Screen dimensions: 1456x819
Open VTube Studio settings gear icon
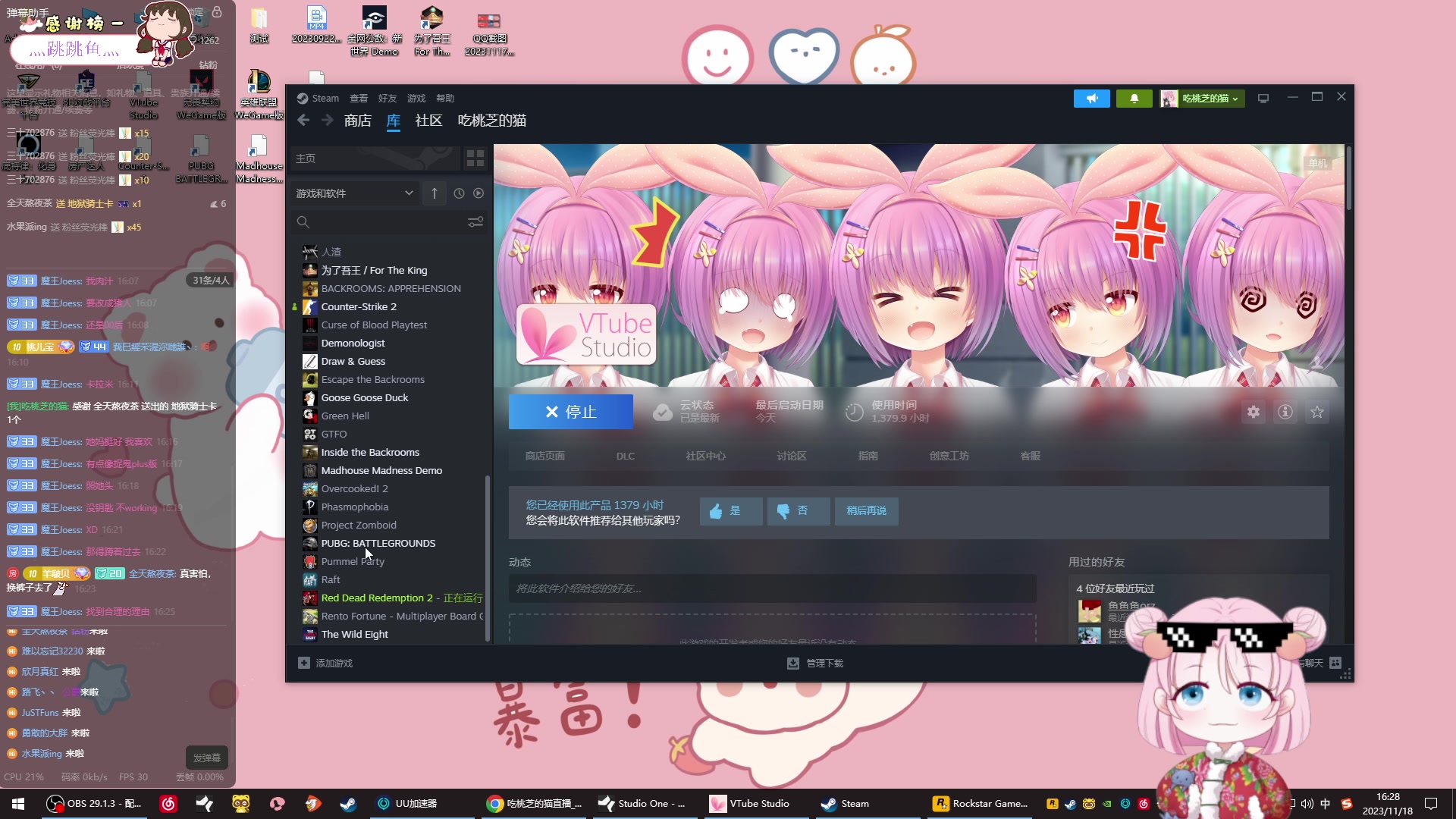[1254, 412]
